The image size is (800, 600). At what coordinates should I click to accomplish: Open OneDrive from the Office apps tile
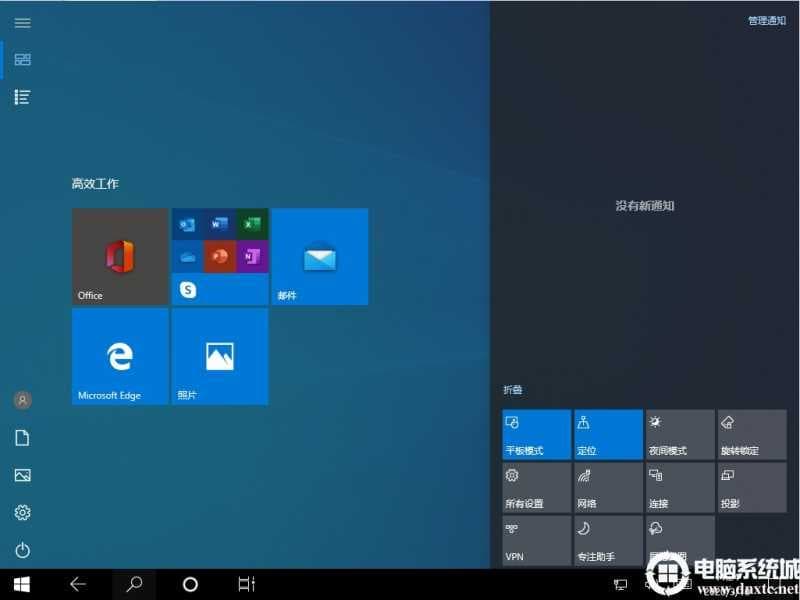[187, 257]
